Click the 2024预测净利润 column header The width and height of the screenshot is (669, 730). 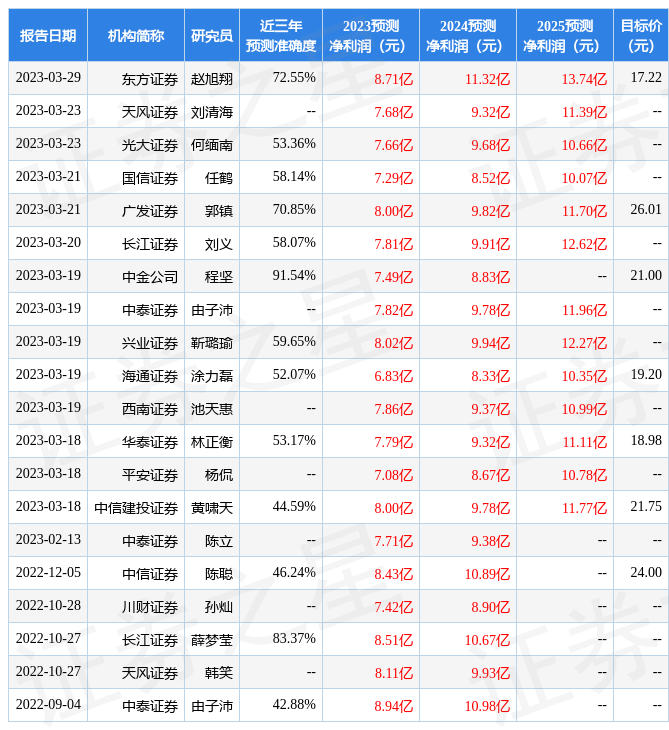[468, 35]
